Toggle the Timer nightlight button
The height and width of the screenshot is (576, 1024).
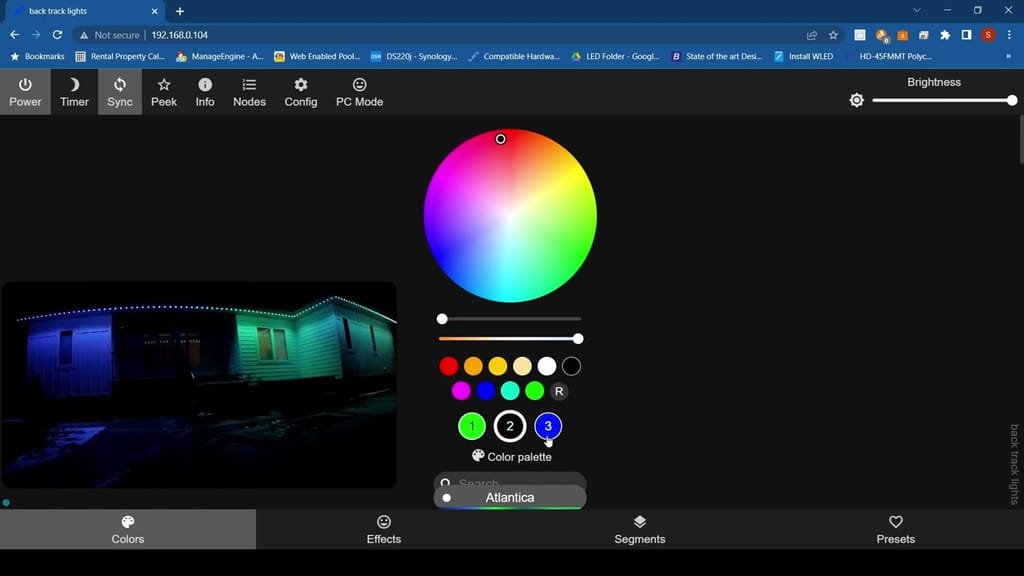pos(74,92)
